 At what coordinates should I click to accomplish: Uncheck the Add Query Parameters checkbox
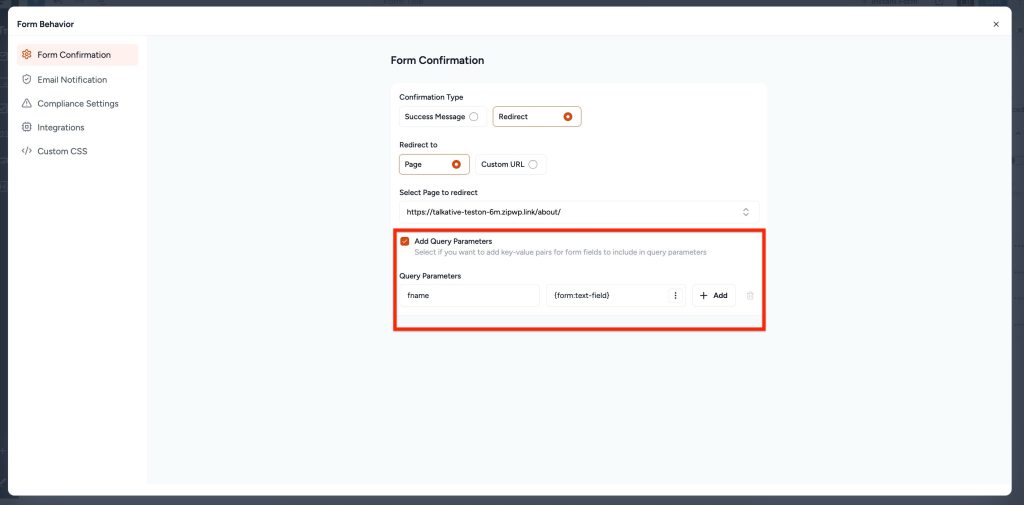pyautogui.click(x=405, y=241)
